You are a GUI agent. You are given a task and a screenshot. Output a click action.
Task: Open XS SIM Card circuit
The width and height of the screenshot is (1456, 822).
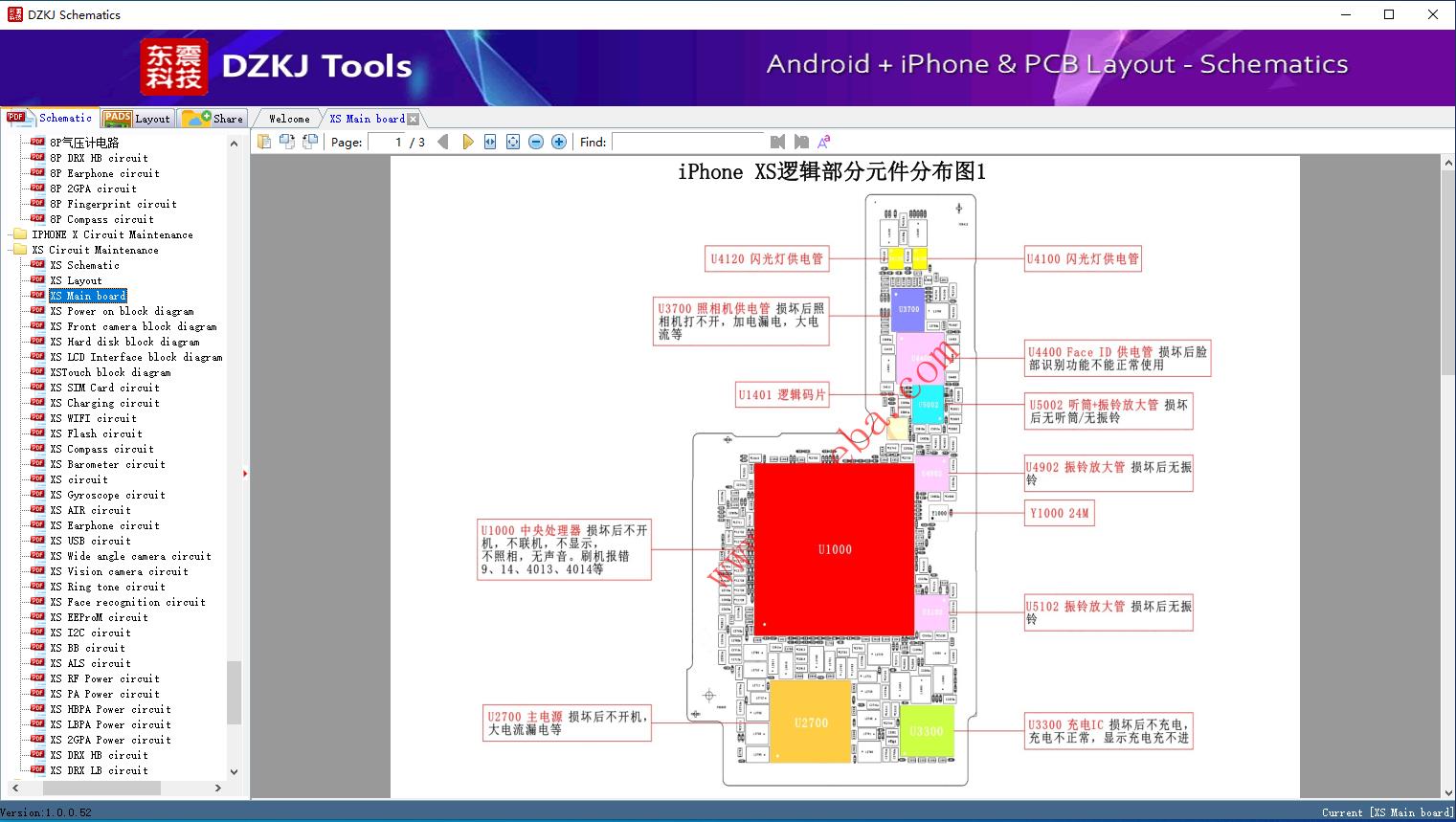[104, 388]
